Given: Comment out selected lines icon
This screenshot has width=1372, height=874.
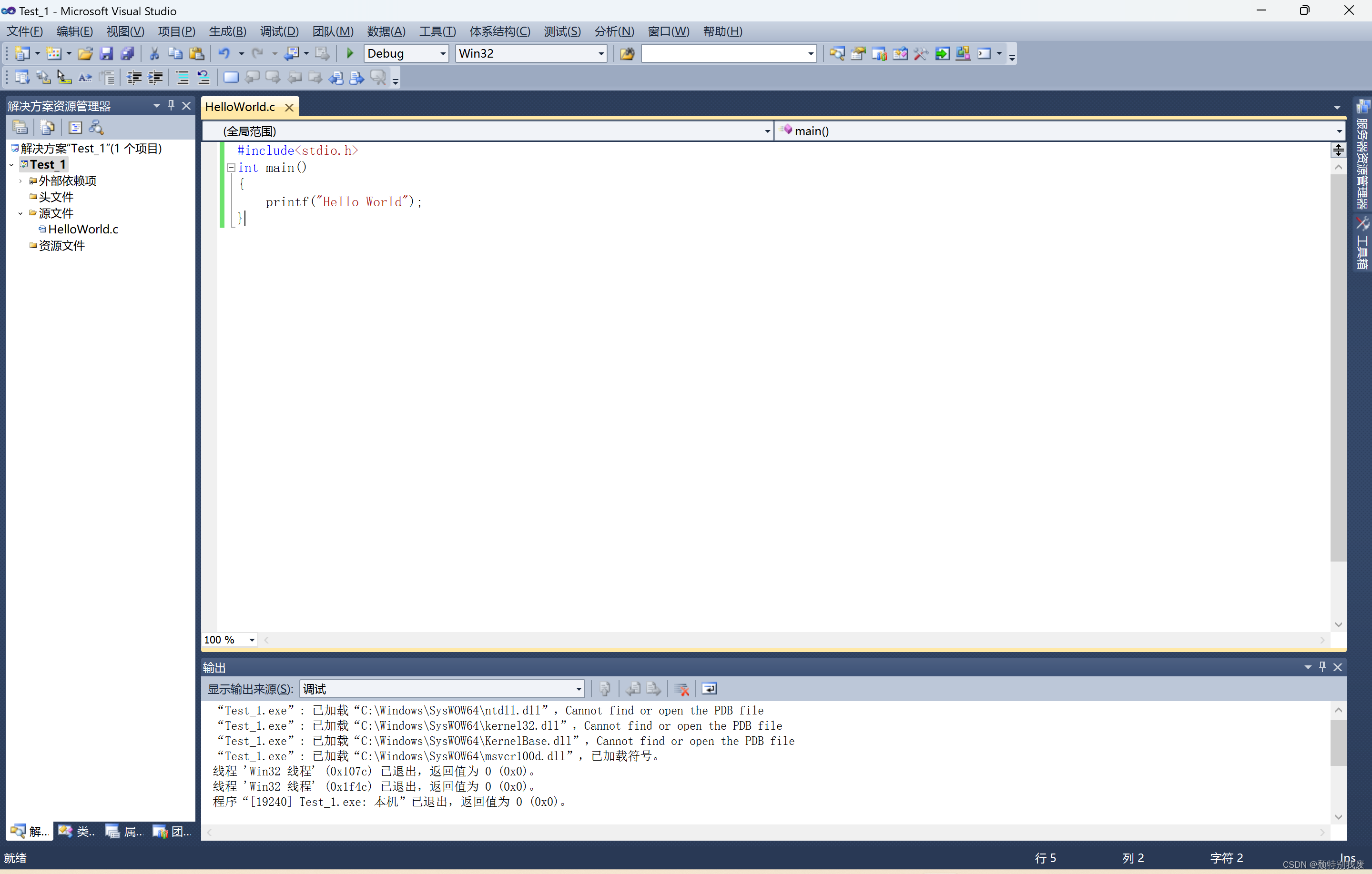Looking at the screenshot, I should click(183, 78).
